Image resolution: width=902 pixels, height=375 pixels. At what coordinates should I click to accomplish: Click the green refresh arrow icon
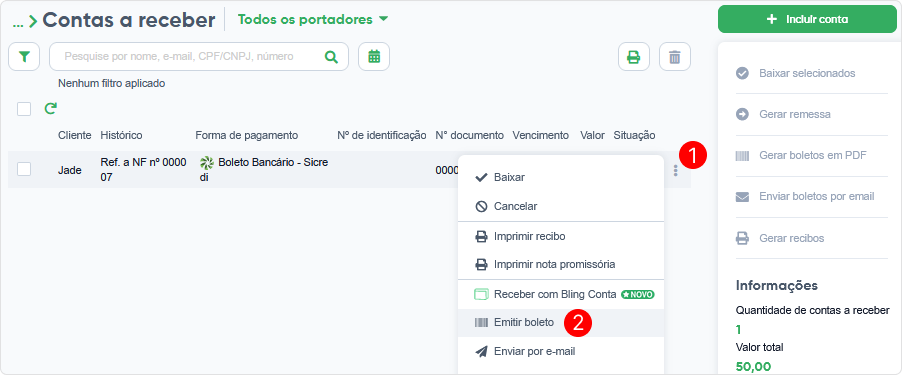click(x=51, y=108)
